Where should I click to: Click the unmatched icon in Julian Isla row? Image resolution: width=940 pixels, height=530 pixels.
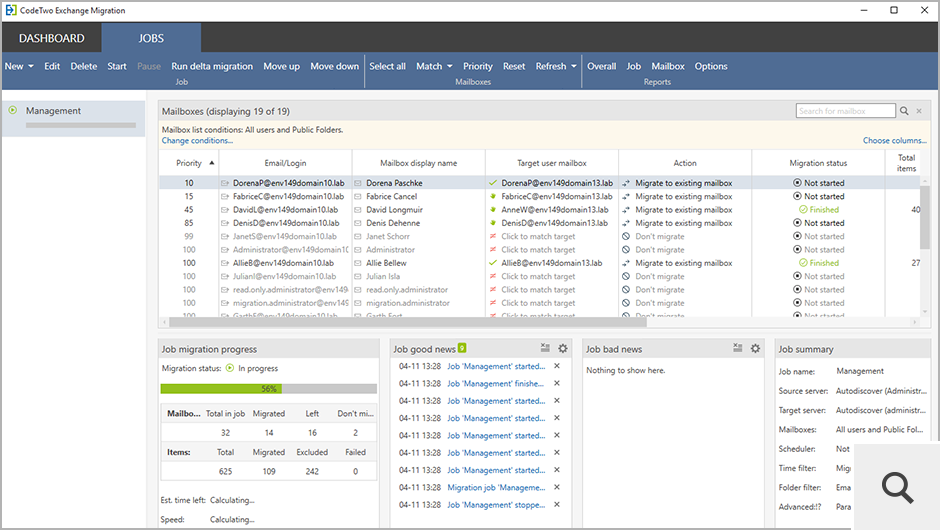pos(493,276)
